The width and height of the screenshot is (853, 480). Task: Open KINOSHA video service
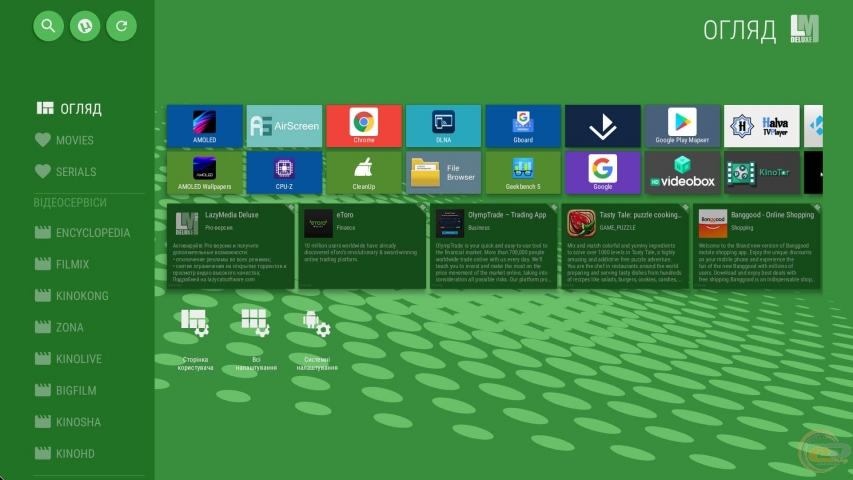67,422
